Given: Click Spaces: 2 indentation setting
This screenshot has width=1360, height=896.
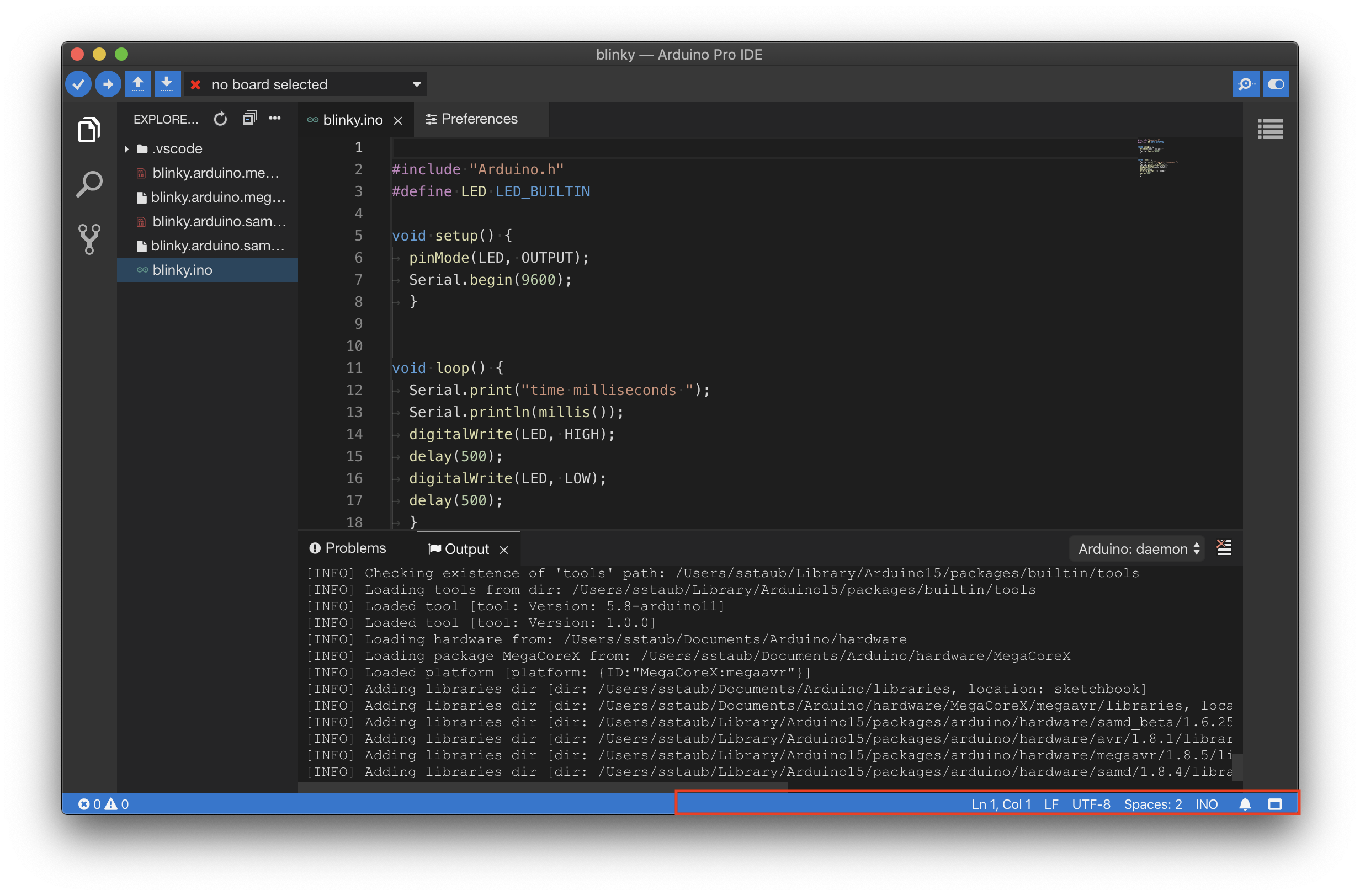Looking at the screenshot, I should pos(1152,804).
